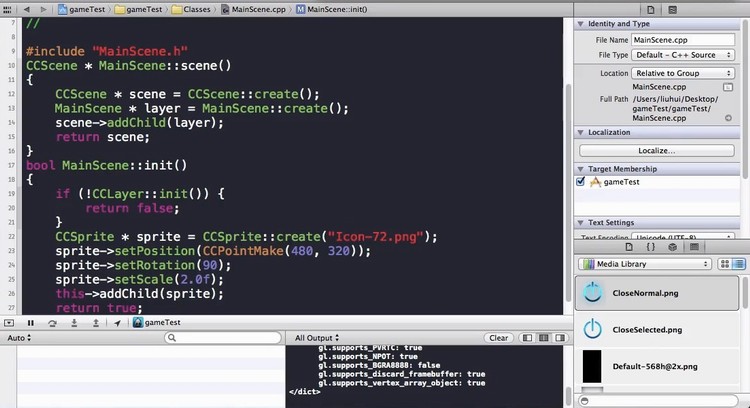750x408 pixels.
Task: Go forward with the right arrow
Action: (x=44, y=10)
